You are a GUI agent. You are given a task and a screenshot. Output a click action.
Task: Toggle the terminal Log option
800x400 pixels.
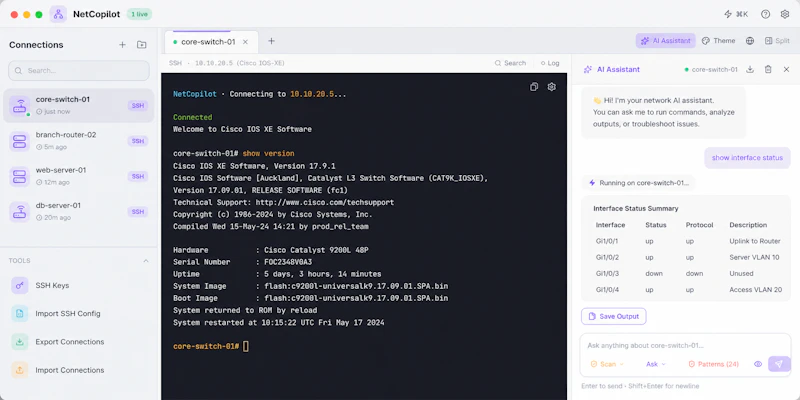[550, 63]
